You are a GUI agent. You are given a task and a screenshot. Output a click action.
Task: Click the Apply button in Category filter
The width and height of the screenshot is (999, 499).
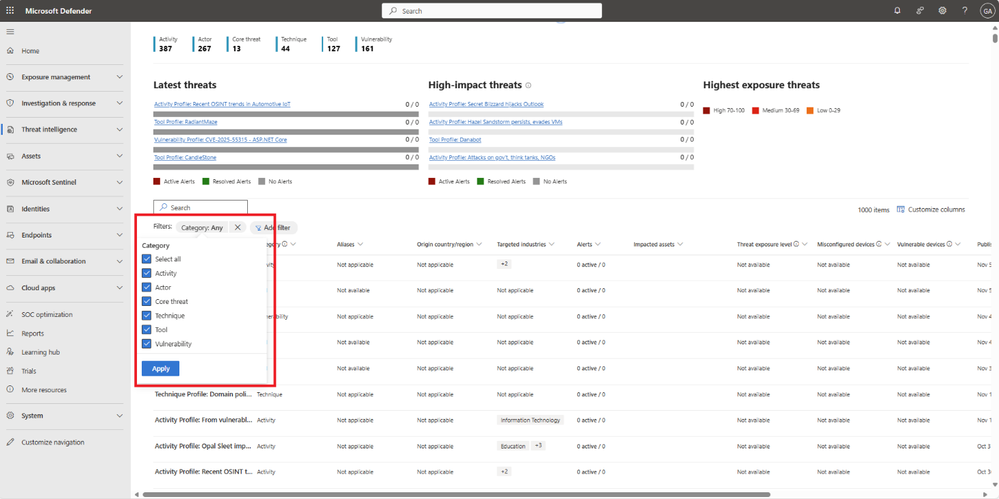[x=161, y=368]
